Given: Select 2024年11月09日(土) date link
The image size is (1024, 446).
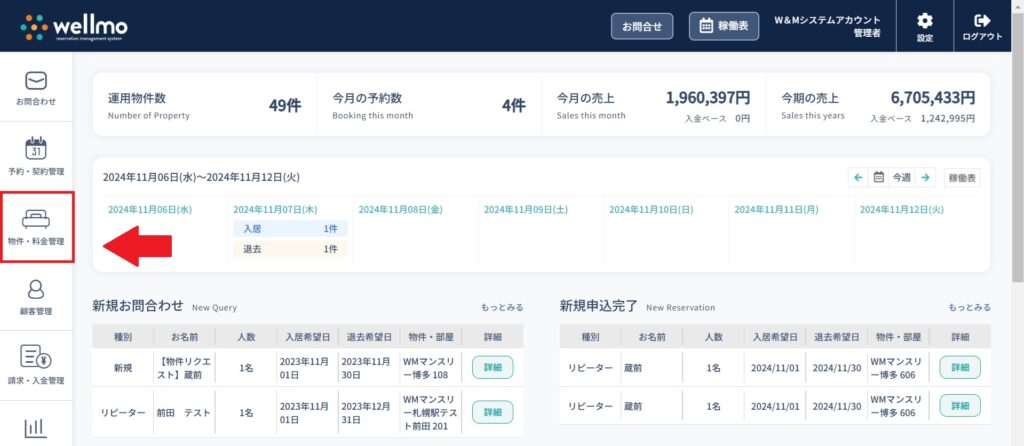Looking at the screenshot, I should [526, 210].
